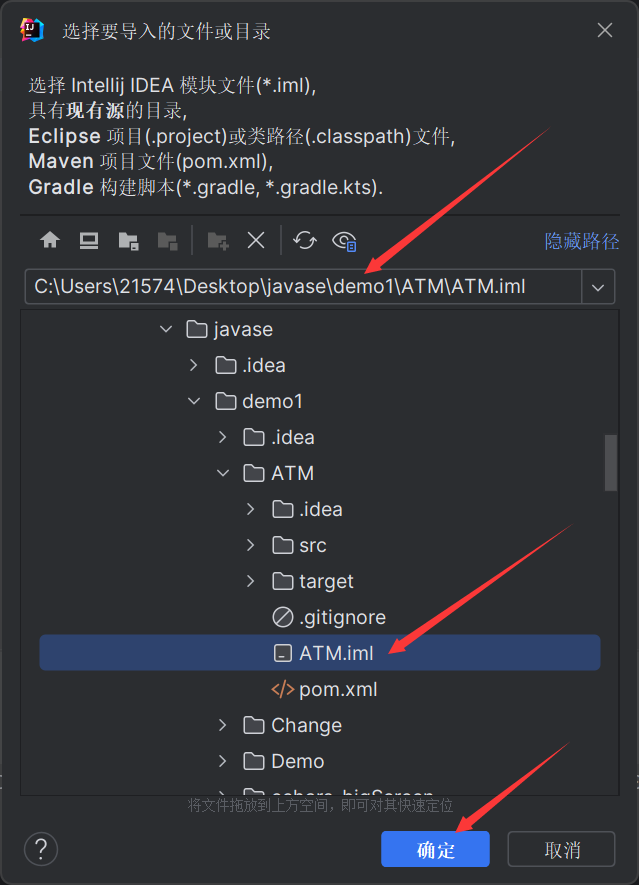Refresh the file tree
Screen dimensions: 639x885
(x=305, y=241)
